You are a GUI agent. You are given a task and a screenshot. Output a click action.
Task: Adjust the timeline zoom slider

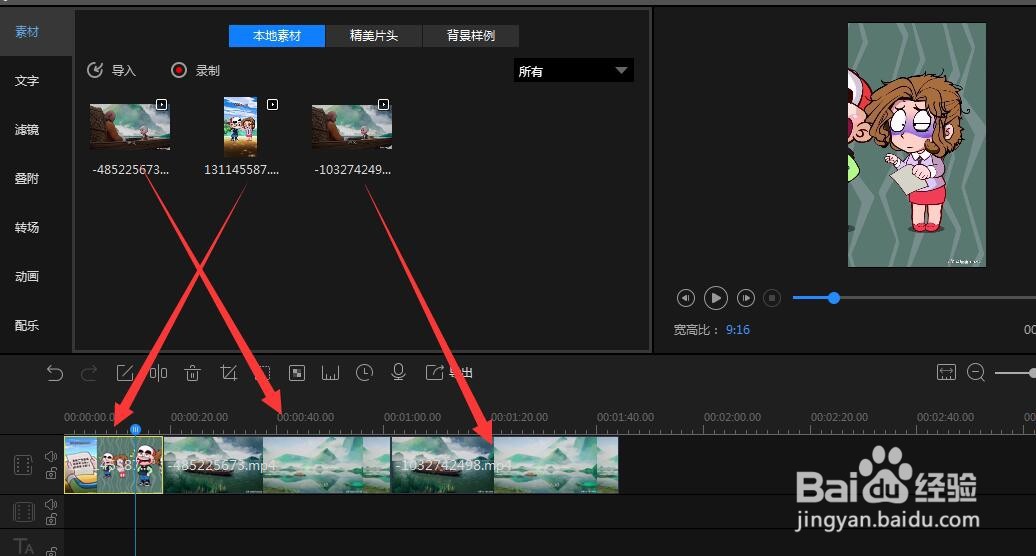(x=1032, y=373)
